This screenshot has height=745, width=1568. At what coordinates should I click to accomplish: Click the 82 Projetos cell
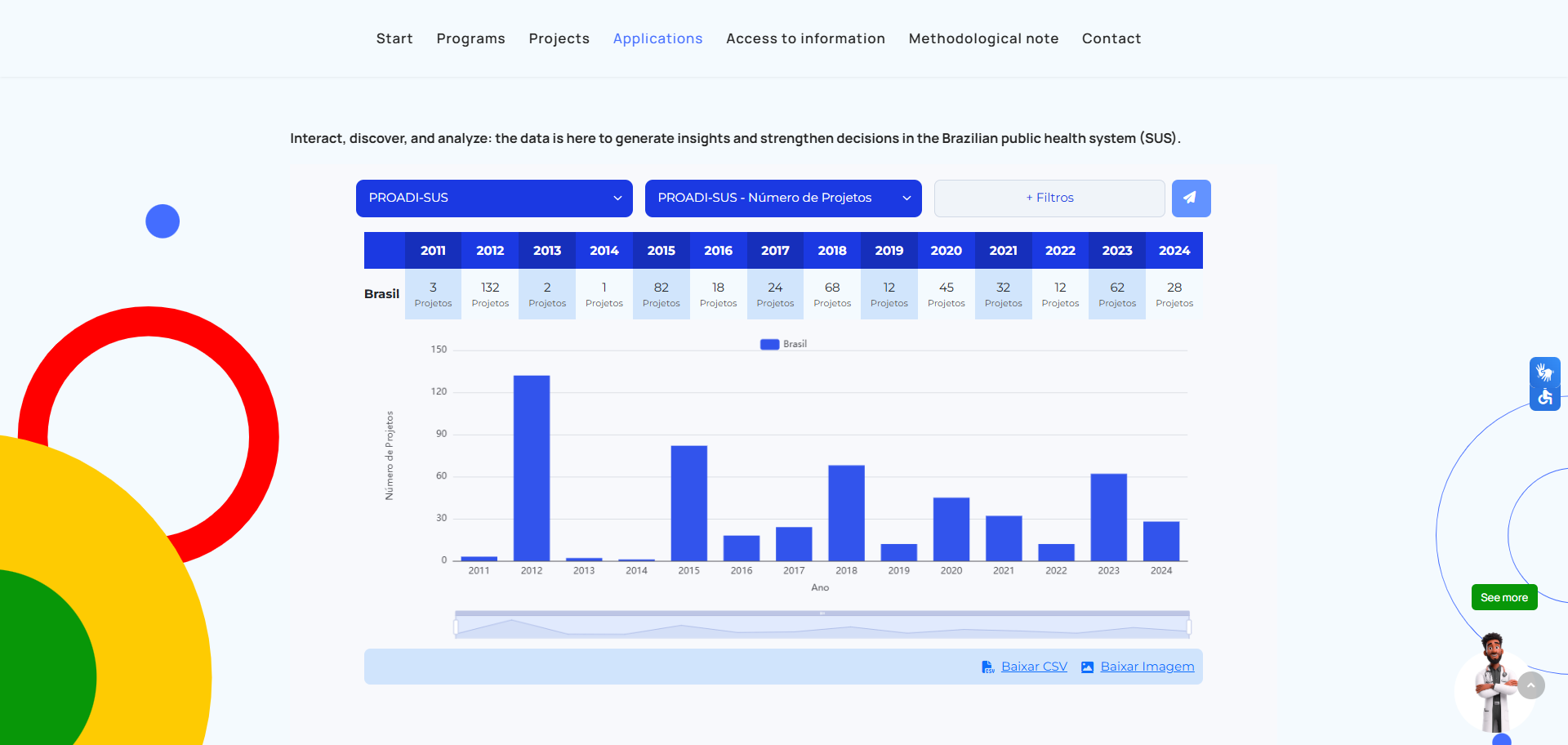point(661,294)
